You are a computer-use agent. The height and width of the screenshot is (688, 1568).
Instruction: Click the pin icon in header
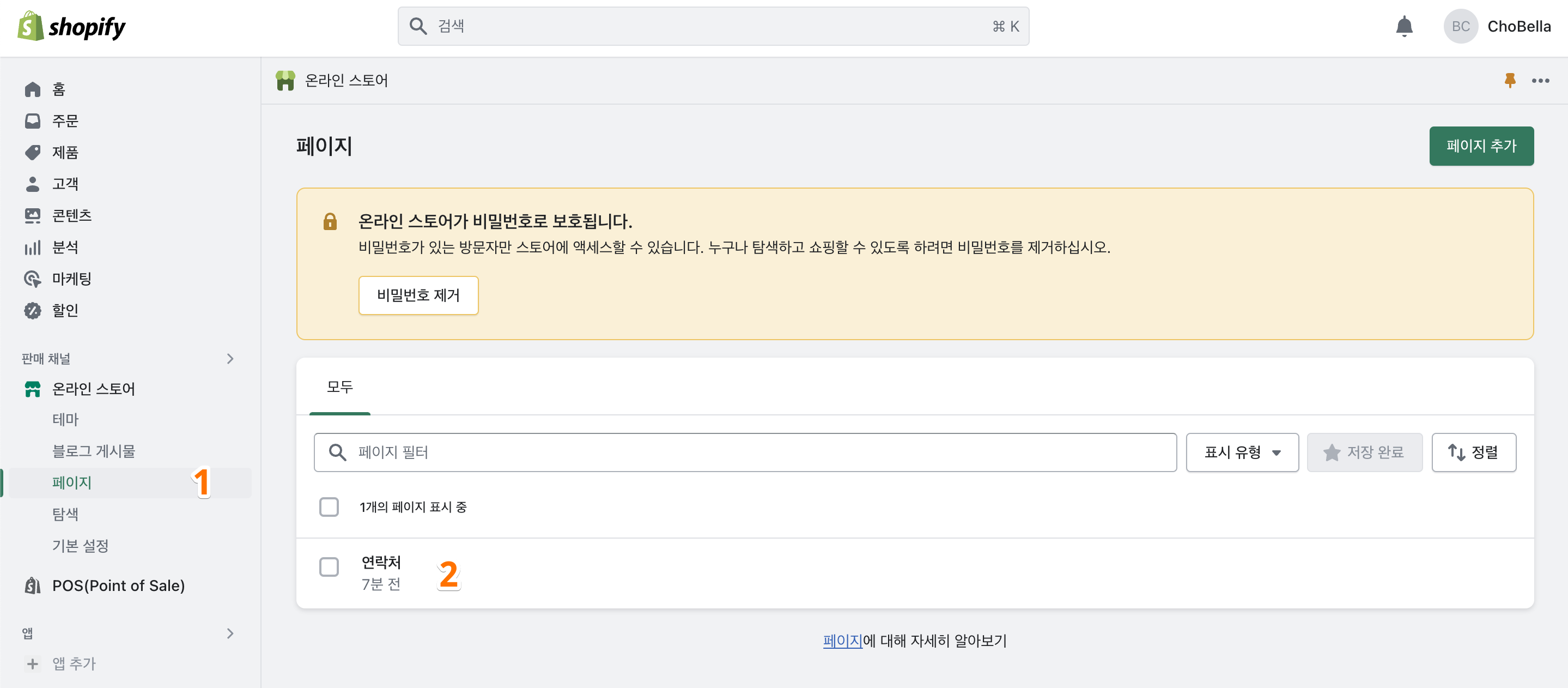(x=1510, y=80)
